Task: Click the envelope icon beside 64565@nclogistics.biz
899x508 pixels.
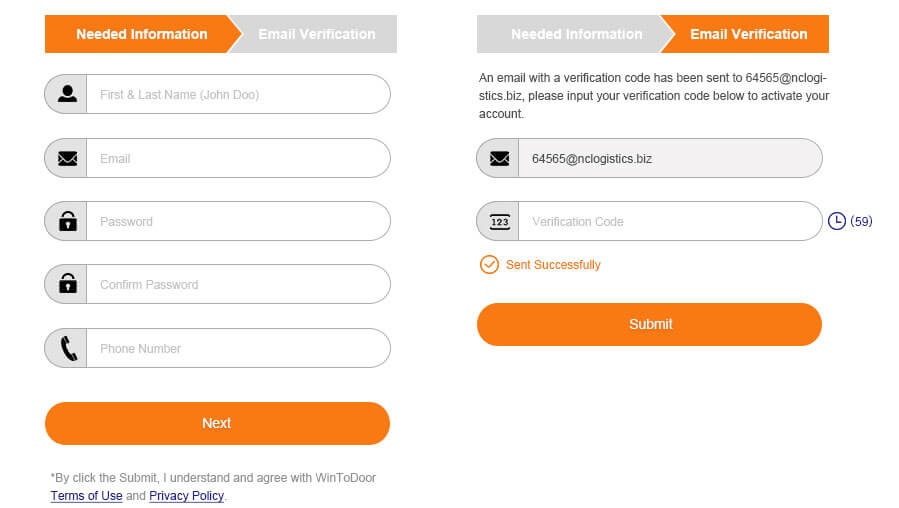Action: [x=499, y=158]
